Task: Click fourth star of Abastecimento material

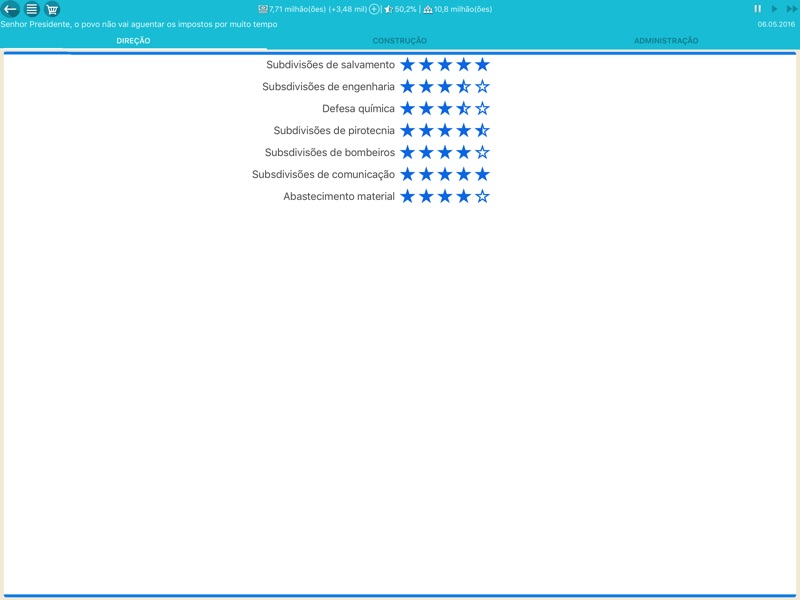Action: [463, 196]
